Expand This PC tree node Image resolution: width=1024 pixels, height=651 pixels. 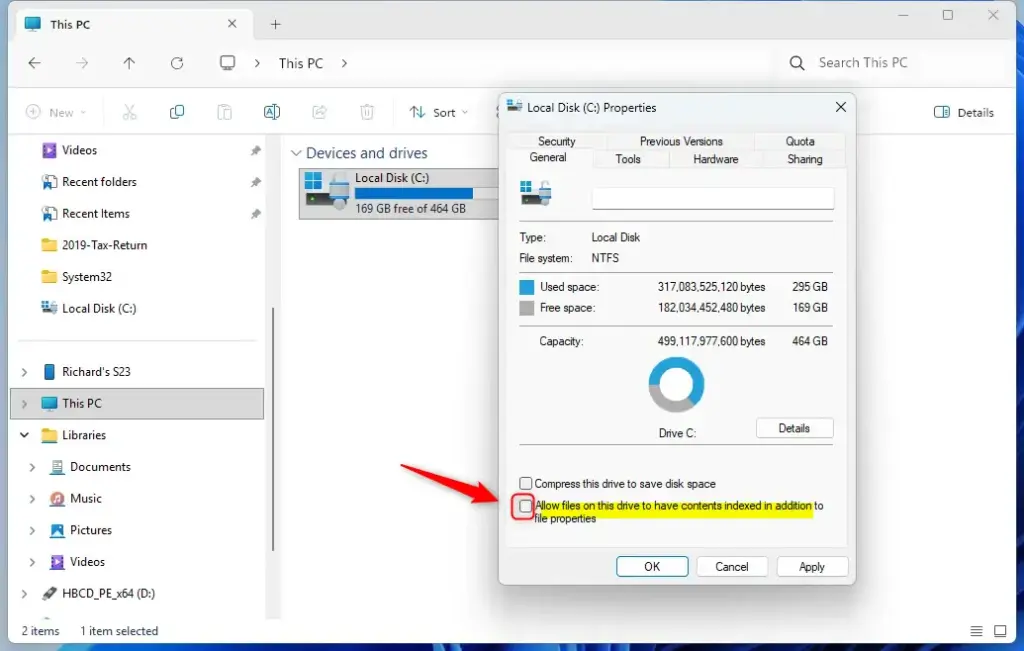[24, 404]
